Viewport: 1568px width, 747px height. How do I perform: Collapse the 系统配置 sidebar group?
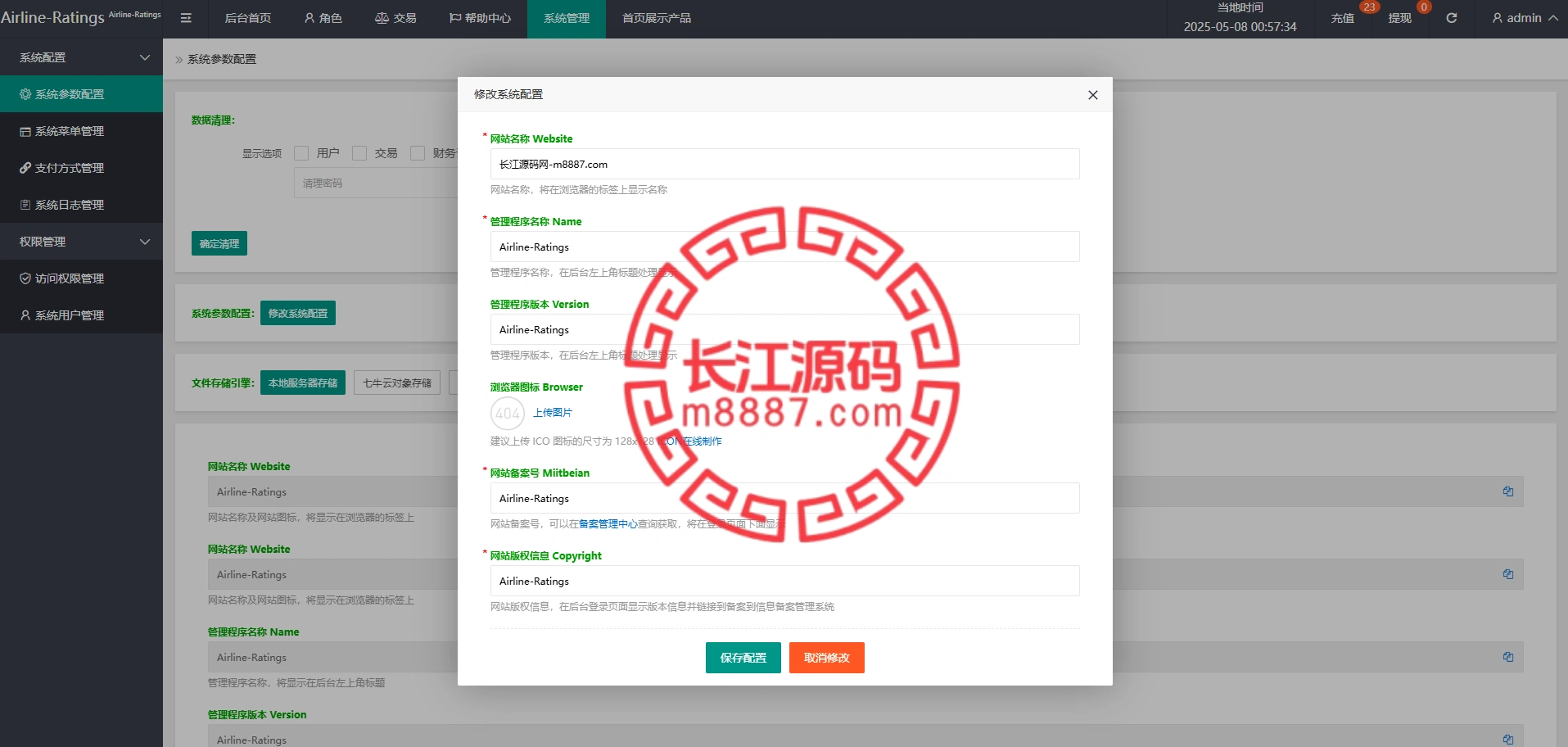point(81,57)
